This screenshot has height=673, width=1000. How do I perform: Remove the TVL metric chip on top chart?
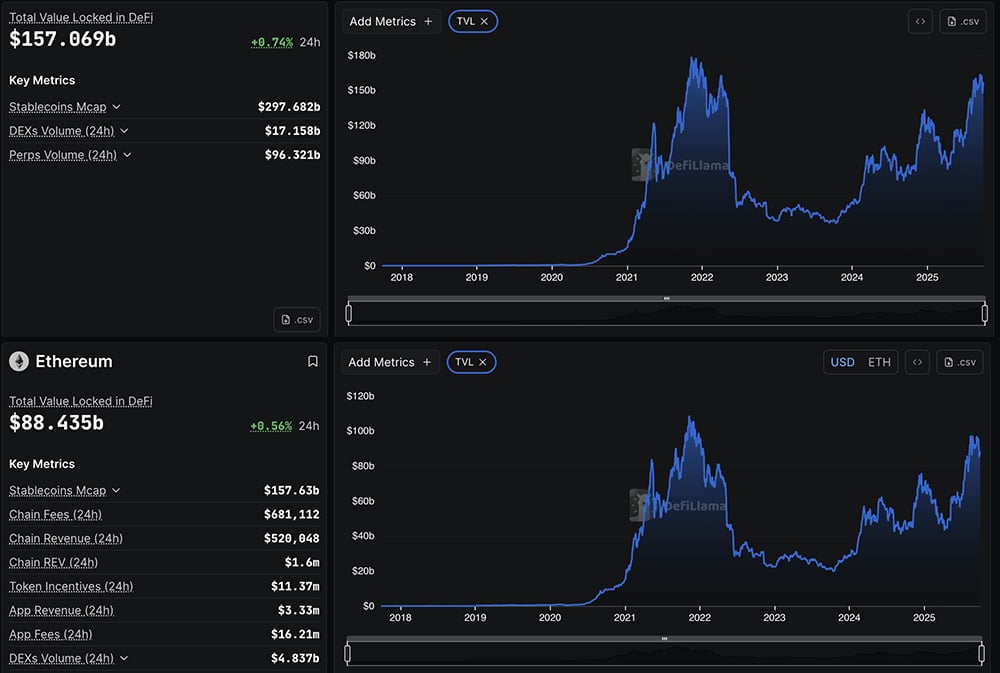click(484, 21)
